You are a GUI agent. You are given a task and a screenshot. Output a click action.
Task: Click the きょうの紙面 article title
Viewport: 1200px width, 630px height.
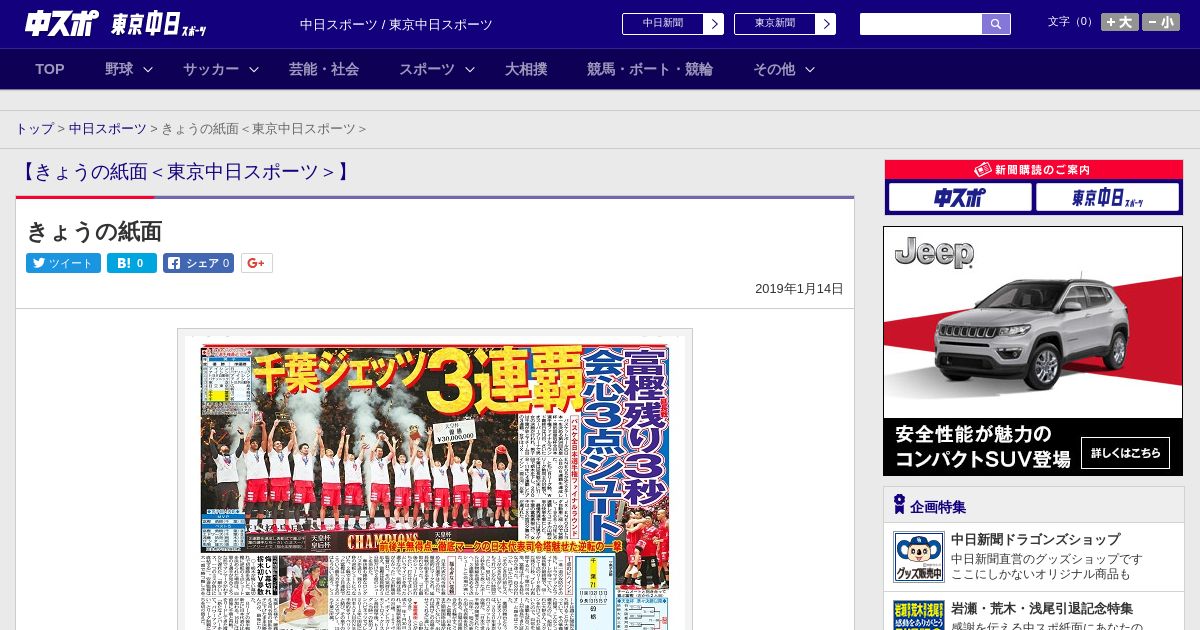[94, 231]
